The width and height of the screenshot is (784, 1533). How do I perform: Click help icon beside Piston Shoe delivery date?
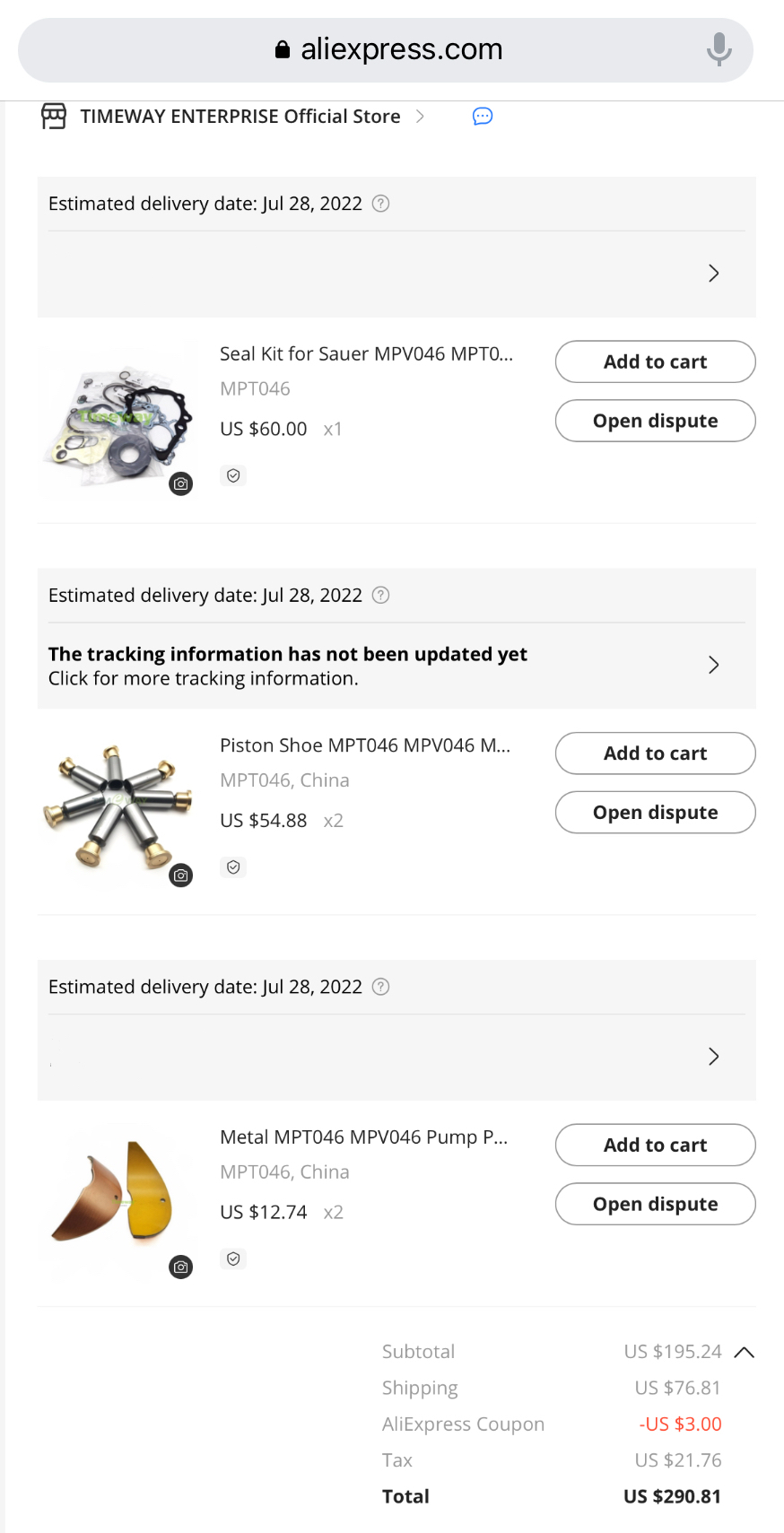click(380, 596)
